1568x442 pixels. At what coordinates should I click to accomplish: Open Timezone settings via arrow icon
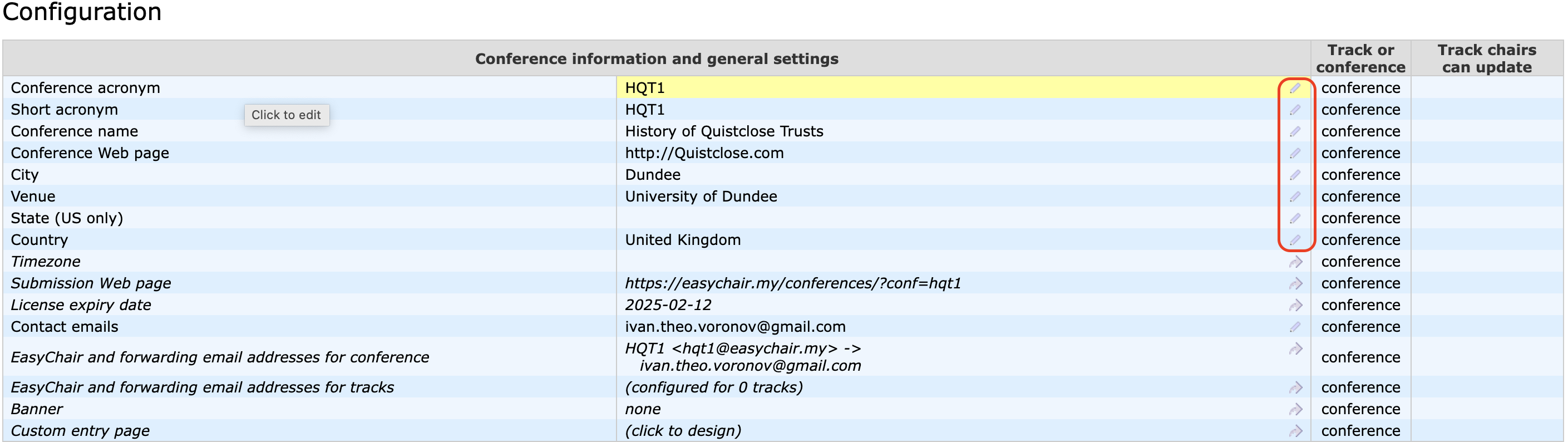pos(1295,262)
